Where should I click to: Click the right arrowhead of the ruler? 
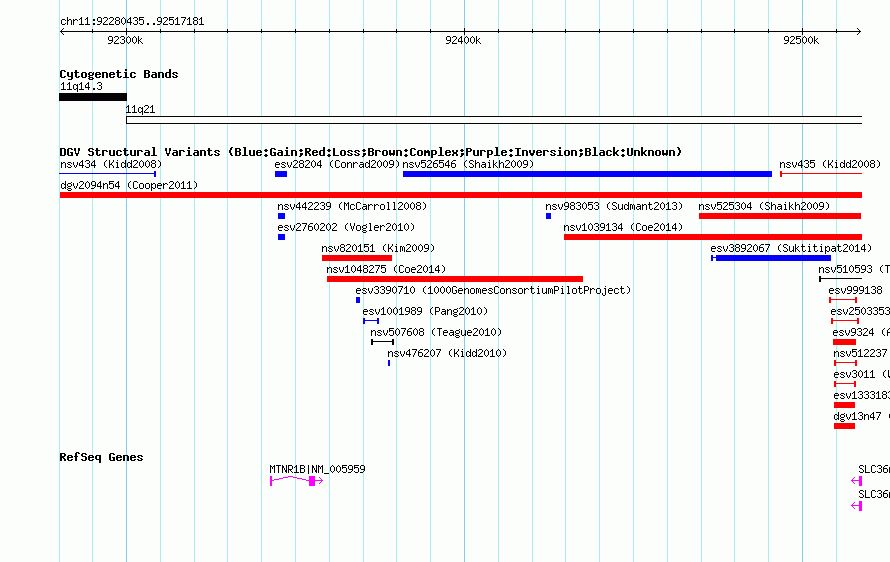pos(859,31)
